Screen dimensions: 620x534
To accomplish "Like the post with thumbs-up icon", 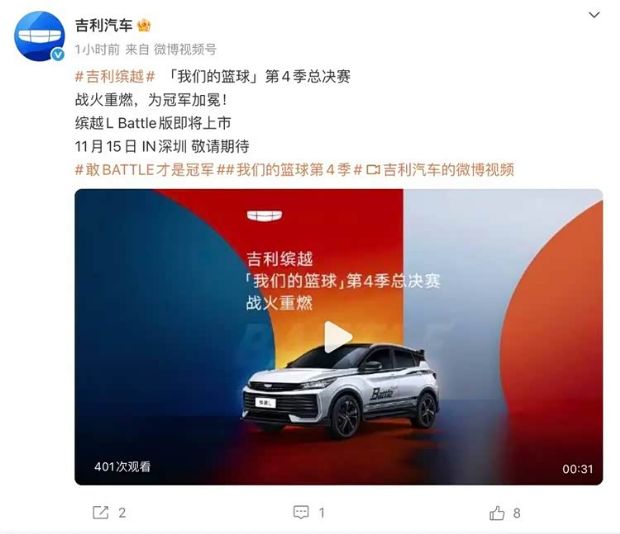I will (497, 513).
